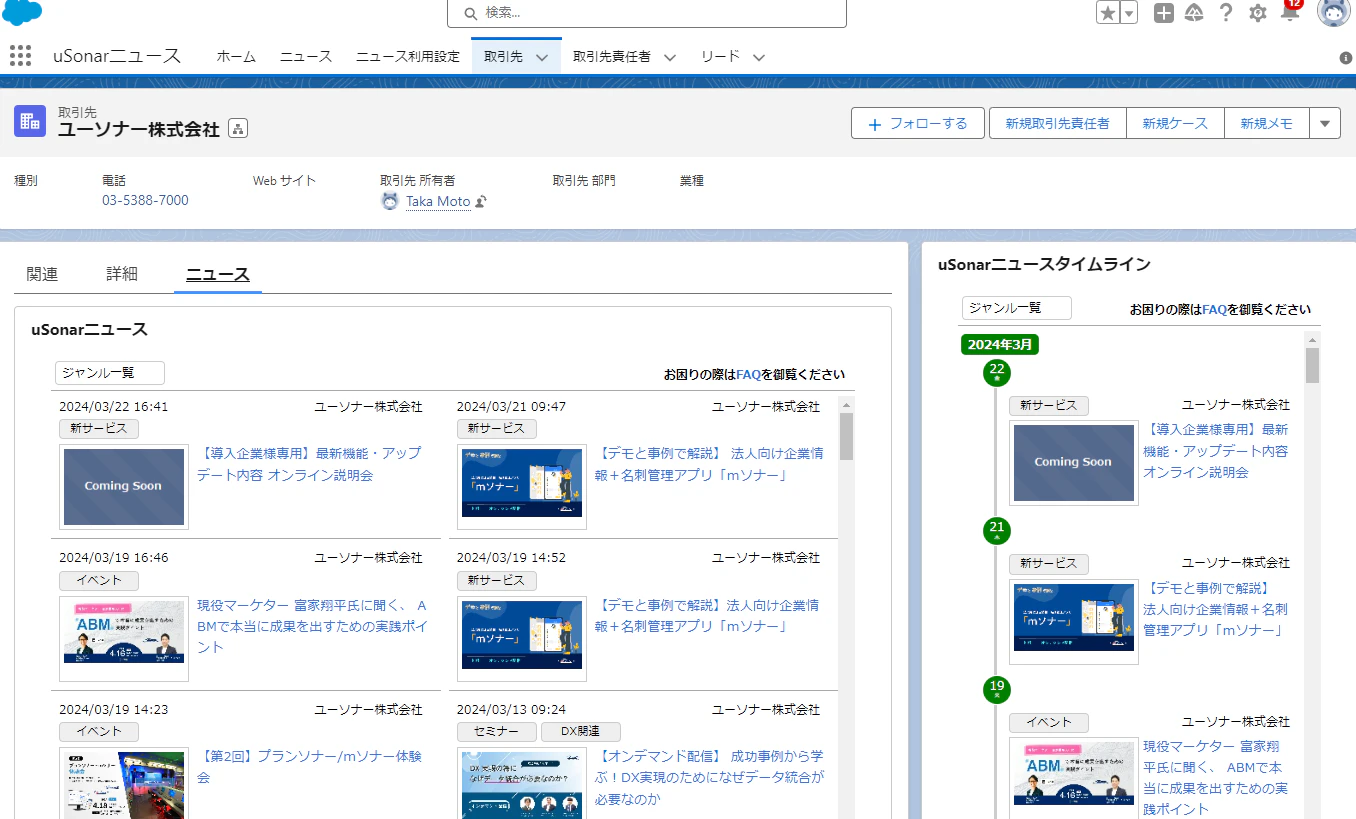Expand the リード tab dropdown chevron
Screen dimensions: 1356x819
click(759, 58)
